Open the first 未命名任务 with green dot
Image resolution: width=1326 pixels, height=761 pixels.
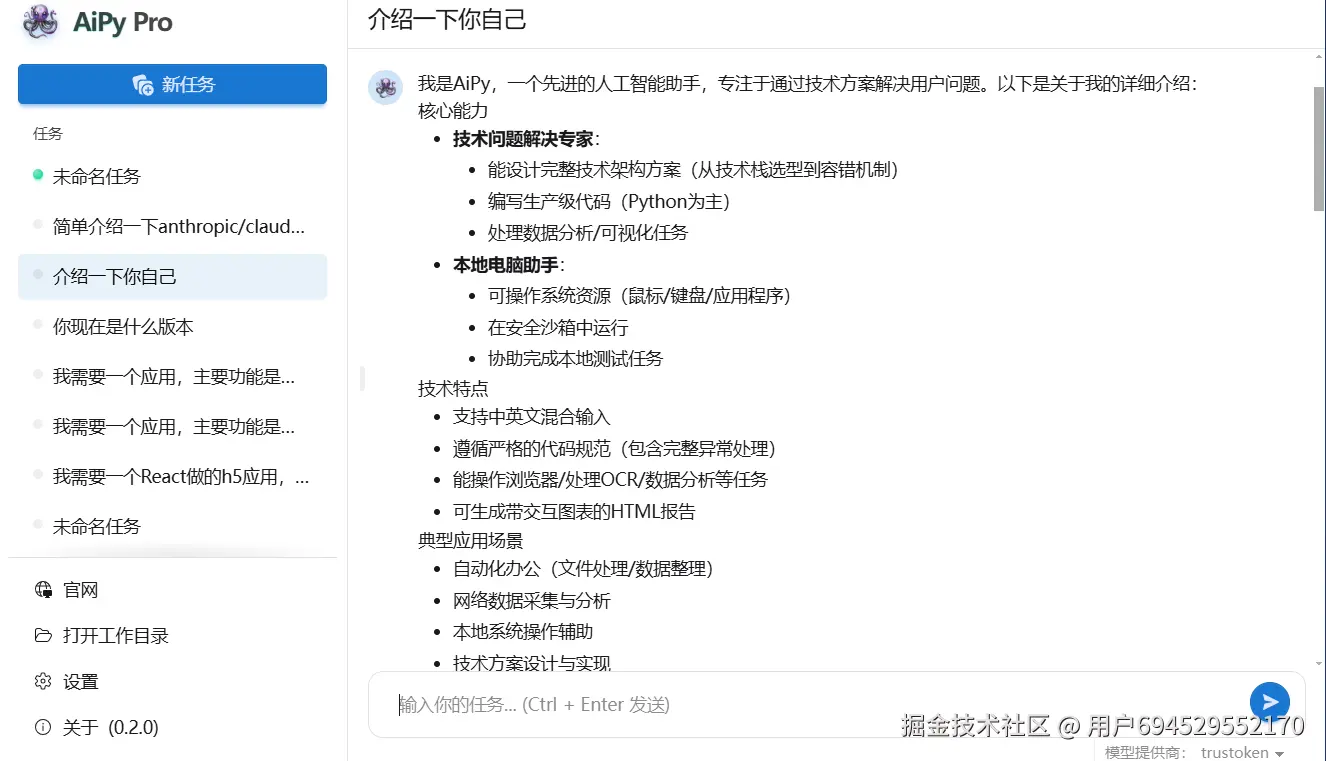pos(172,177)
